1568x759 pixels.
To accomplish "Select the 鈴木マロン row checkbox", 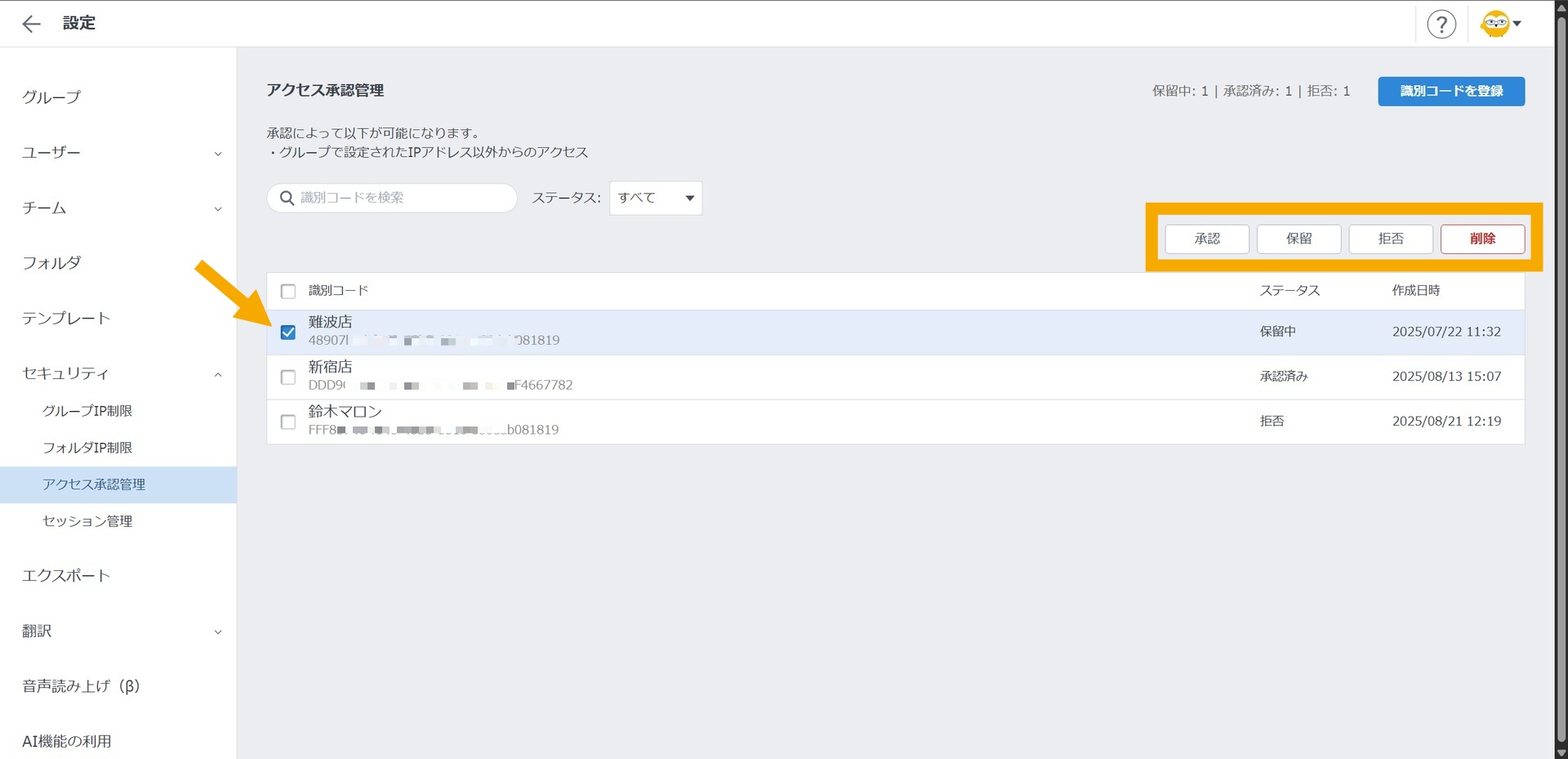I will [288, 422].
